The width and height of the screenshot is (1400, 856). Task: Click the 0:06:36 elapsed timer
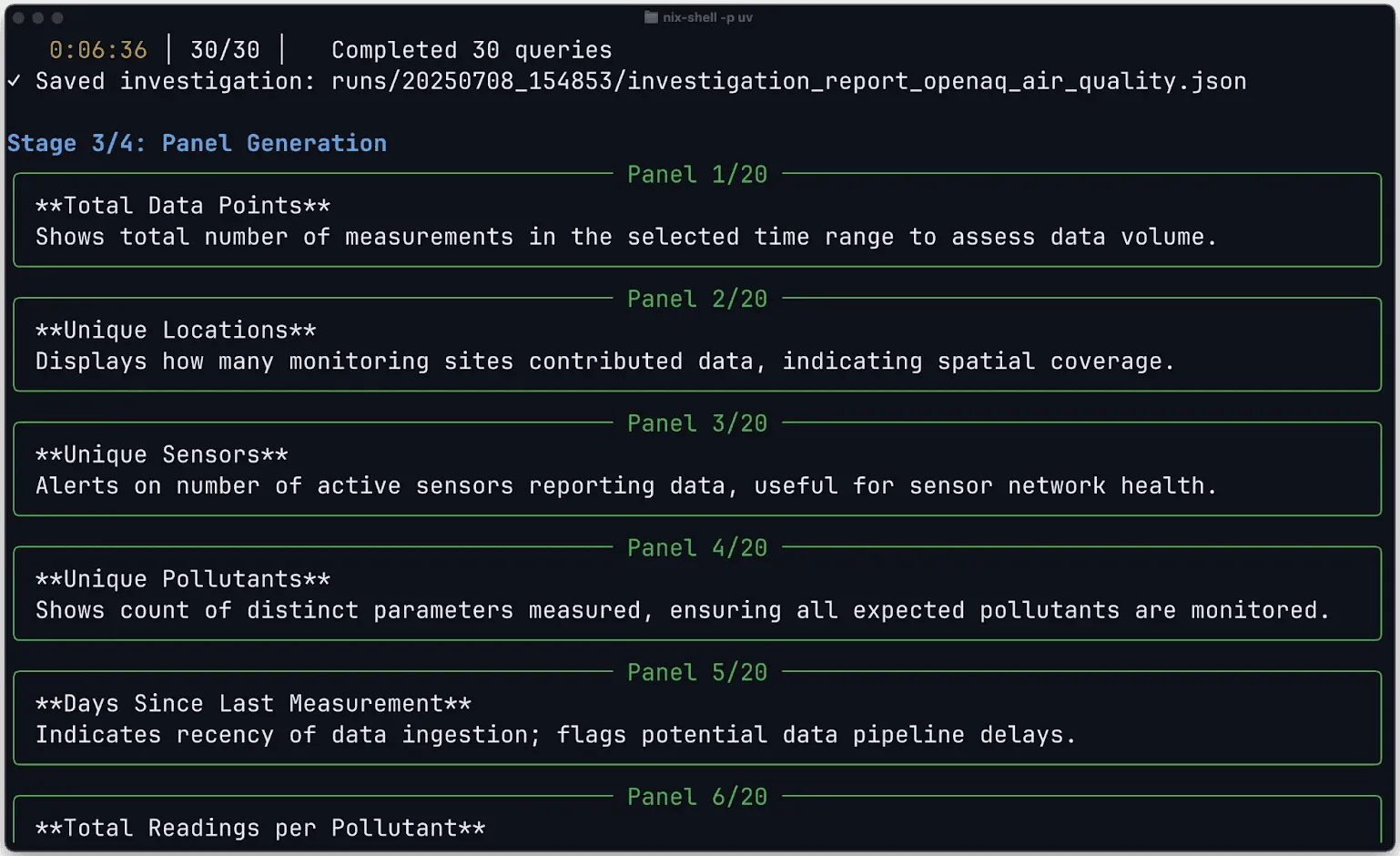(98, 50)
